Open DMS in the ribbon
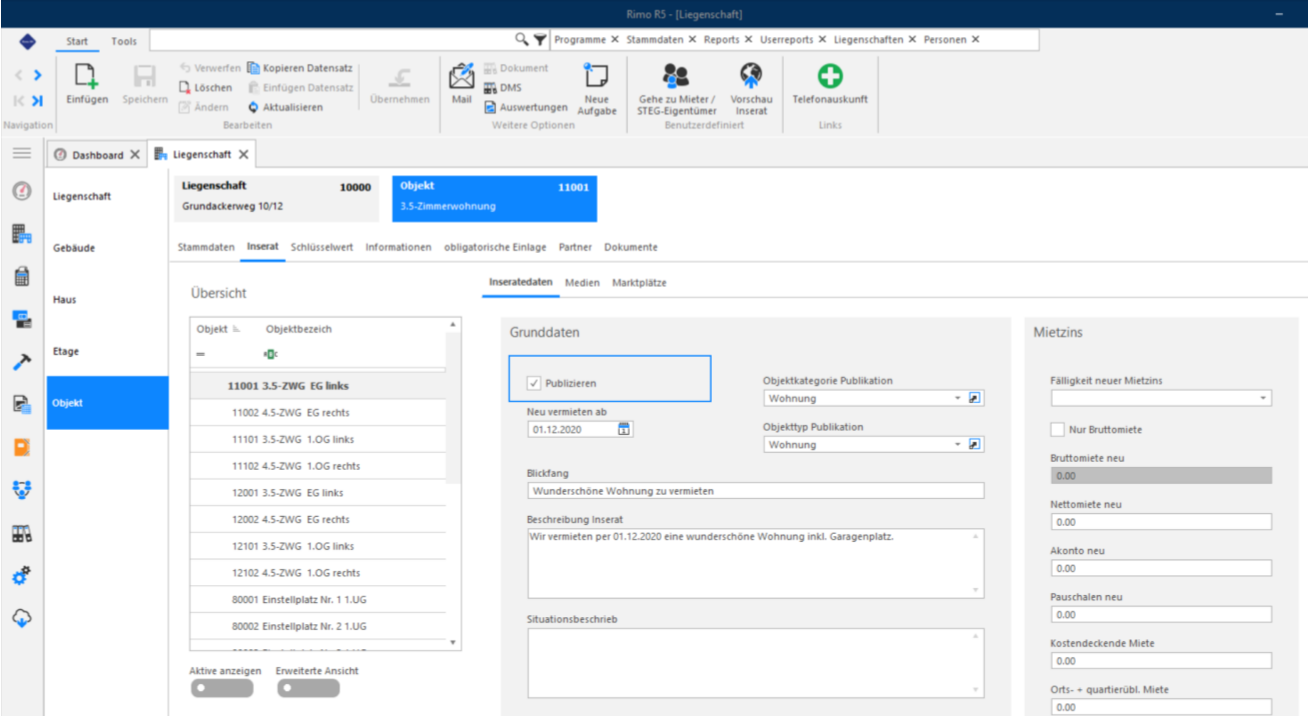This screenshot has width=1308, height=717. tap(503, 87)
